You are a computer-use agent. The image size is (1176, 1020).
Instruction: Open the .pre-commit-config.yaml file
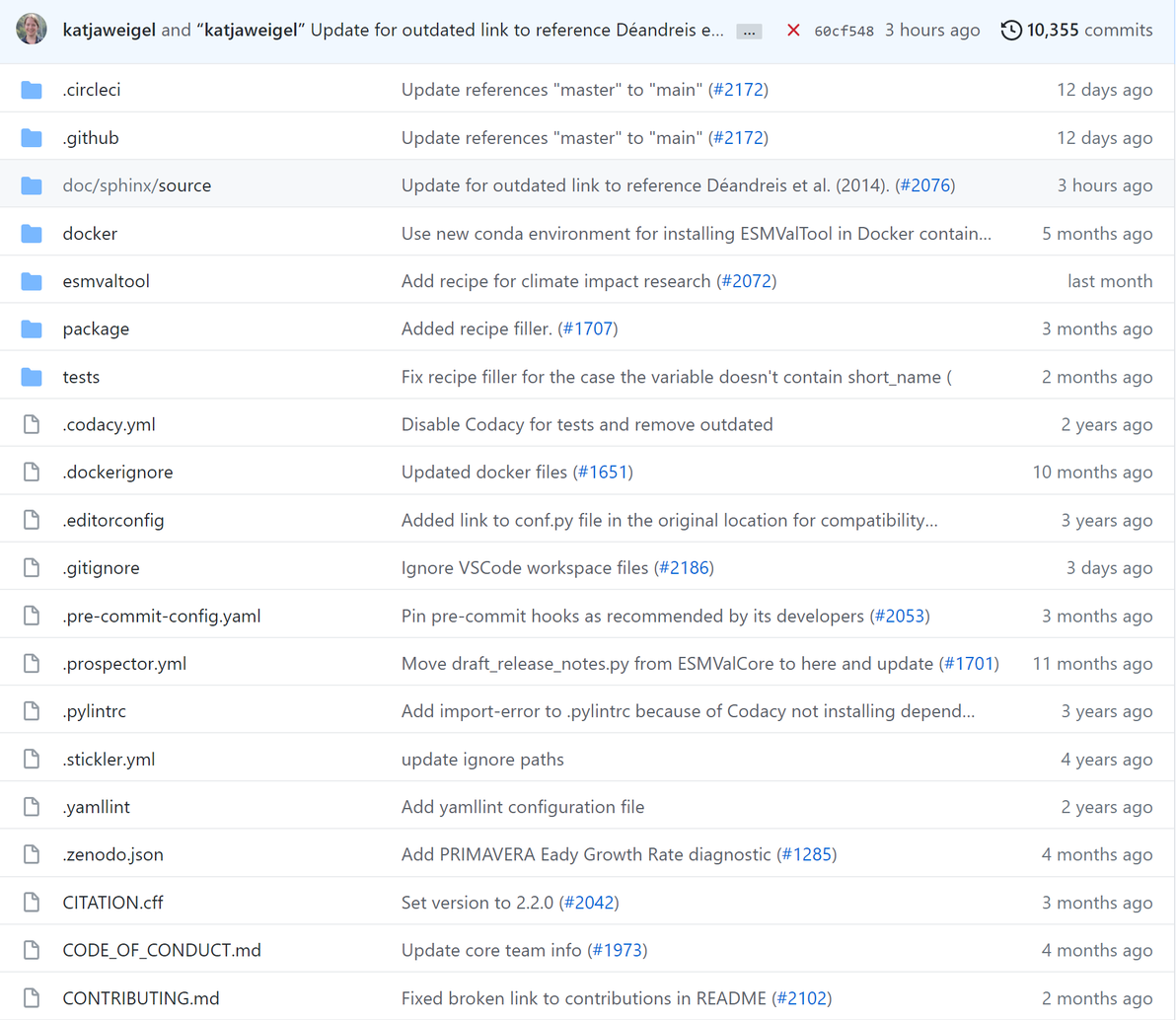point(162,617)
